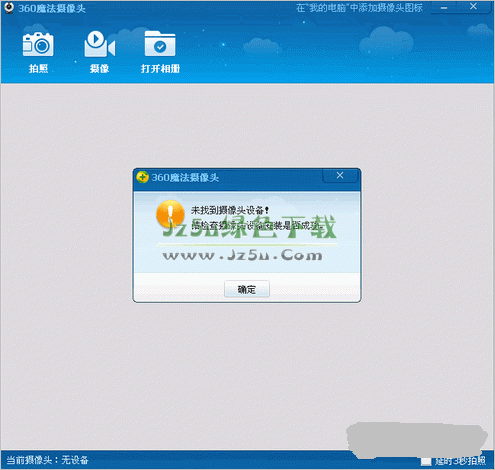Image resolution: width=495 pixels, height=470 pixels.
Task: Click the orange warning icon in dialog
Action: click(170, 214)
